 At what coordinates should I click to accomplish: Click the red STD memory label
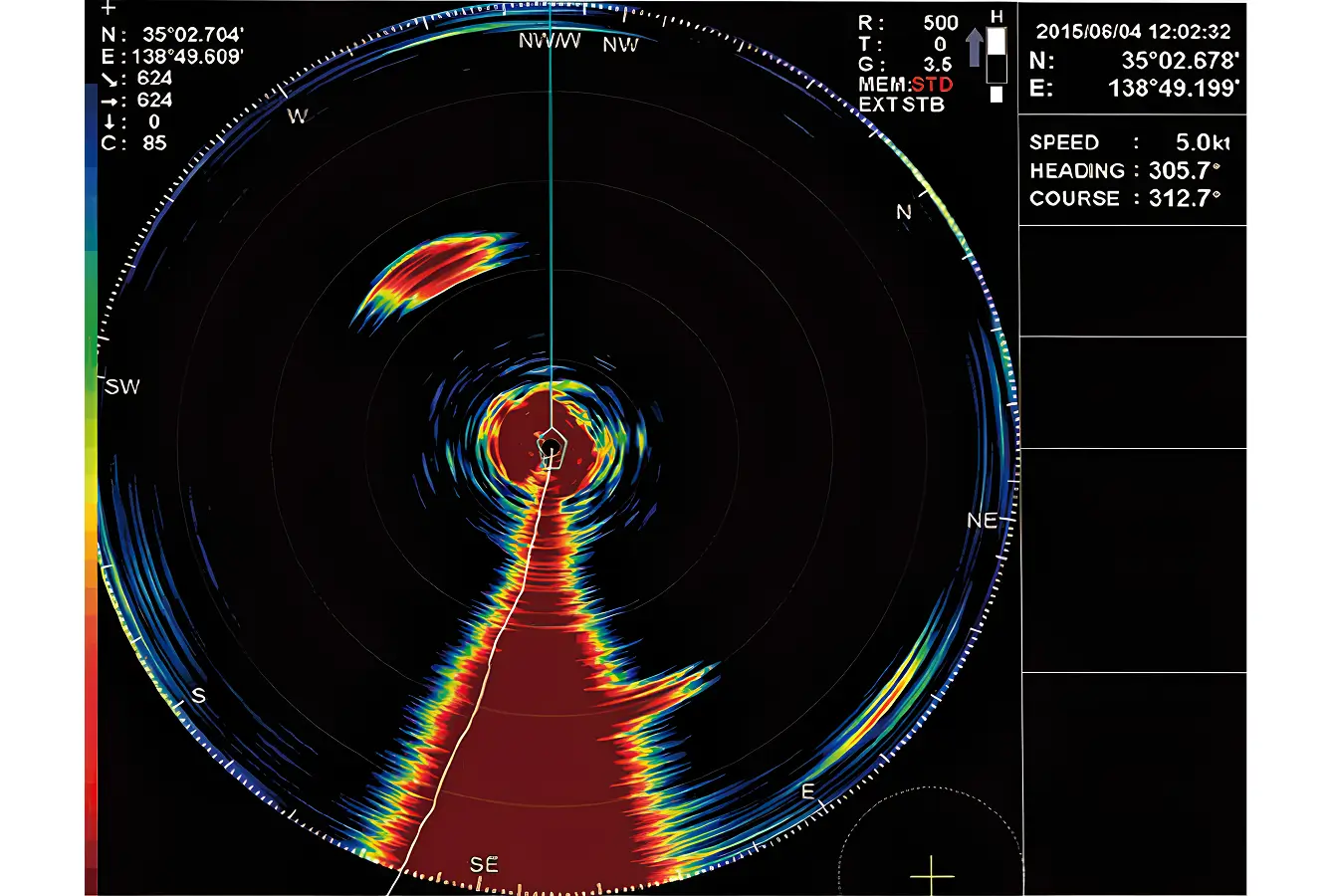(932, 86)
